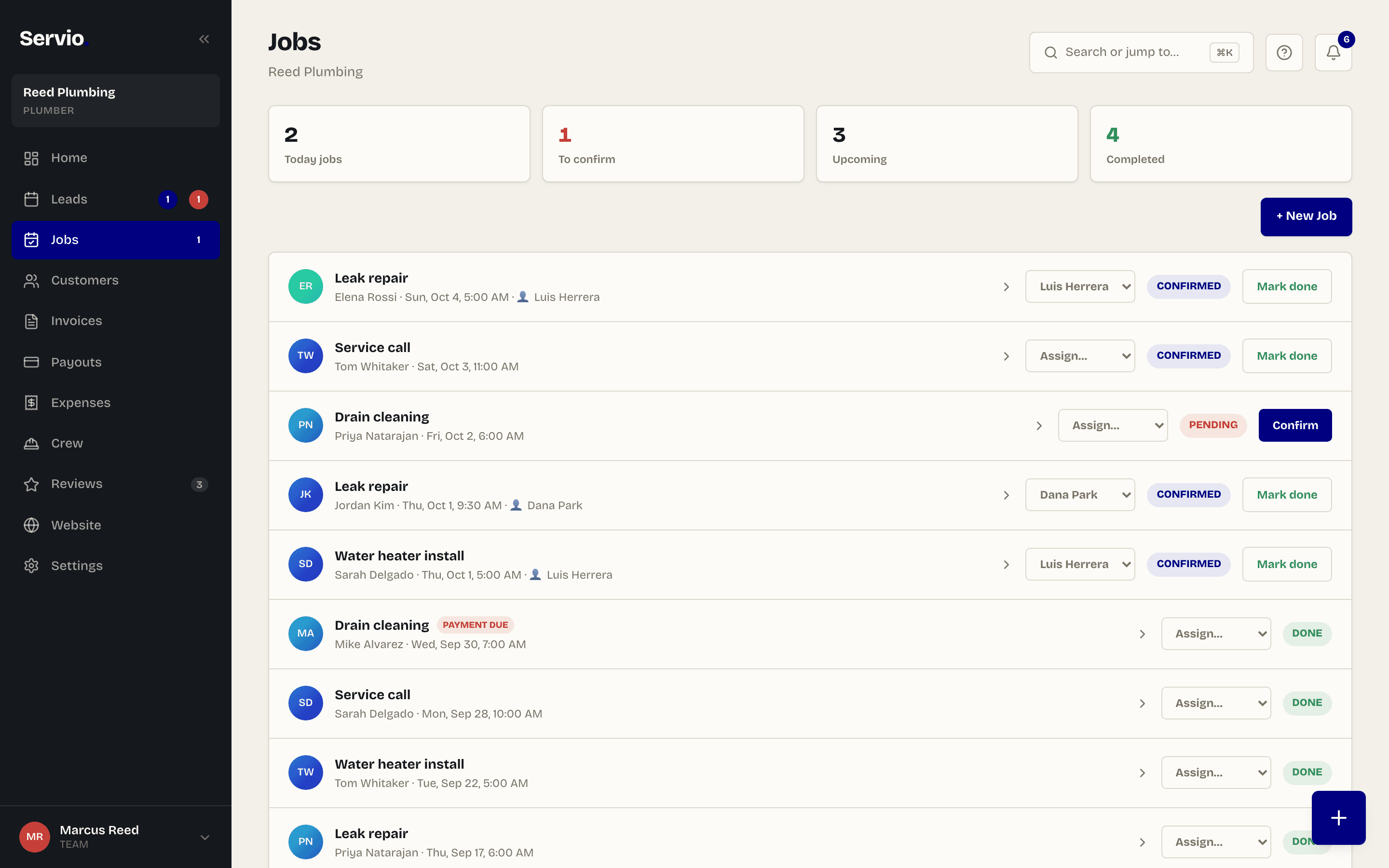
Task: Confirm the pending Drain cleaning job
Action: click(1295, 425)
